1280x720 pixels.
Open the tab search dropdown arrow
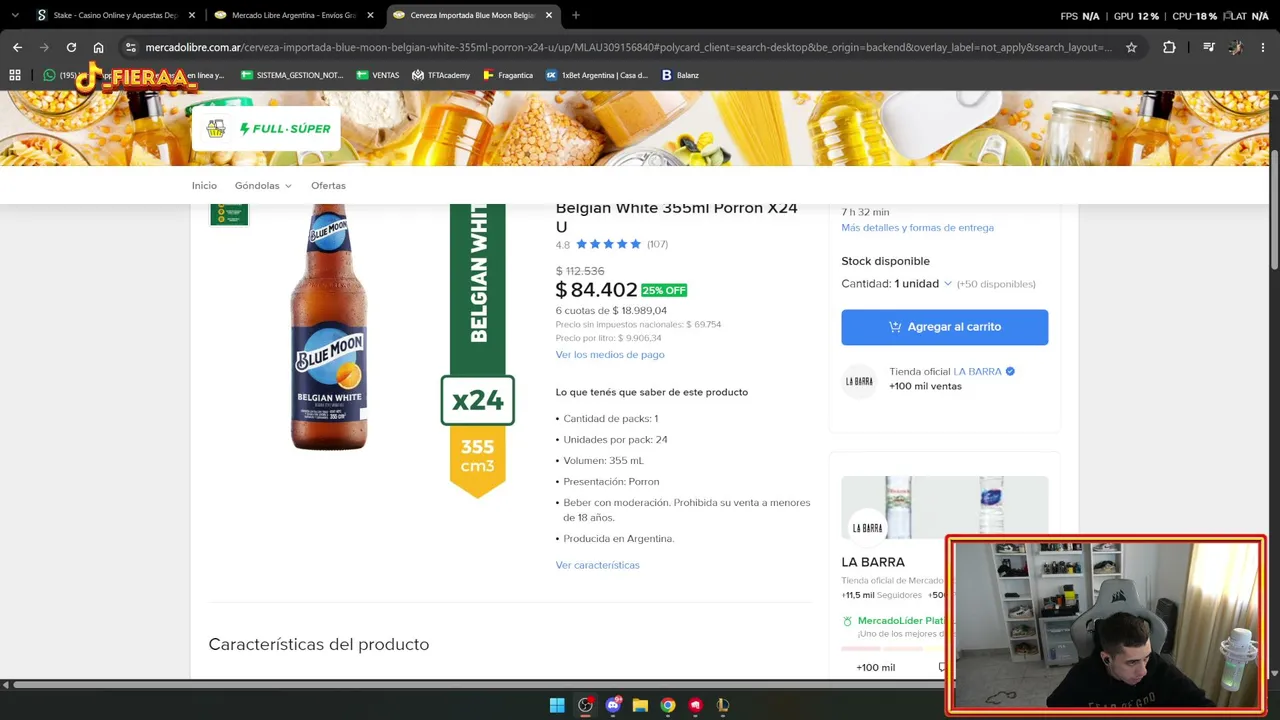tap(14, 15)
